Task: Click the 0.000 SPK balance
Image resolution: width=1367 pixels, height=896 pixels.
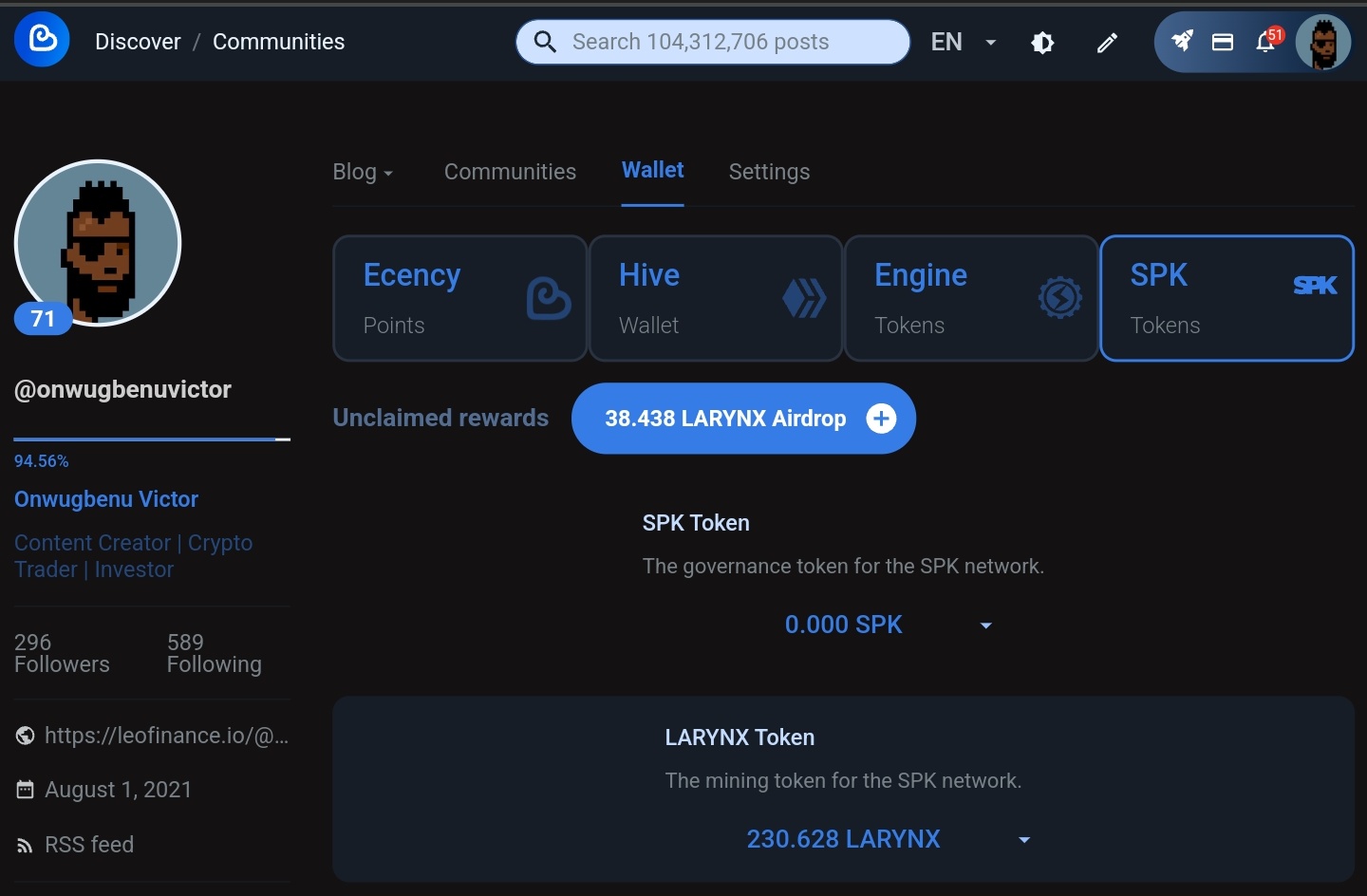Action: pyautogui.click(x=843, y=625)
